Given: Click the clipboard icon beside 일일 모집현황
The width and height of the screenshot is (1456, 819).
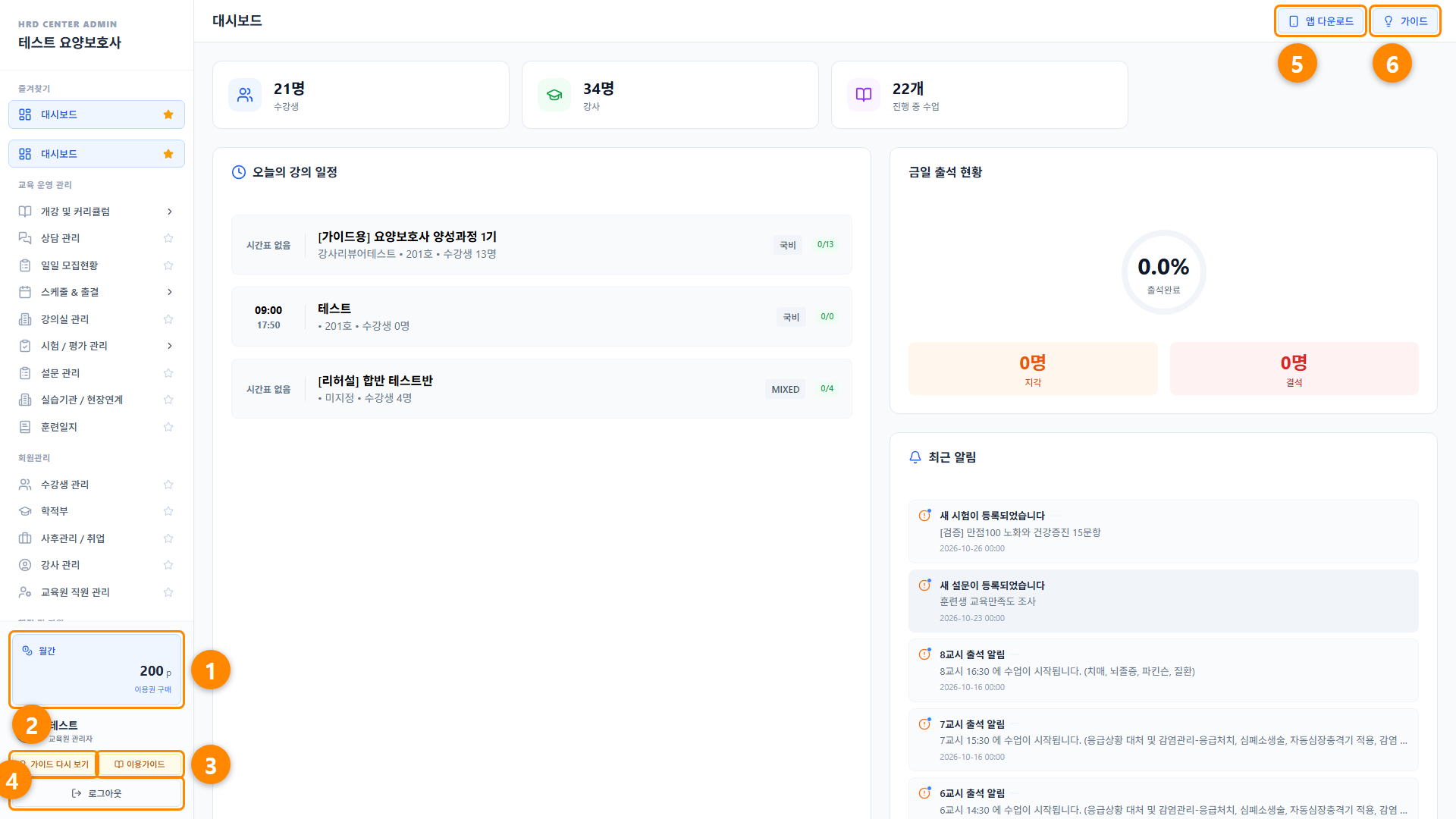Looking at the screenshot, I should point(25,265).
